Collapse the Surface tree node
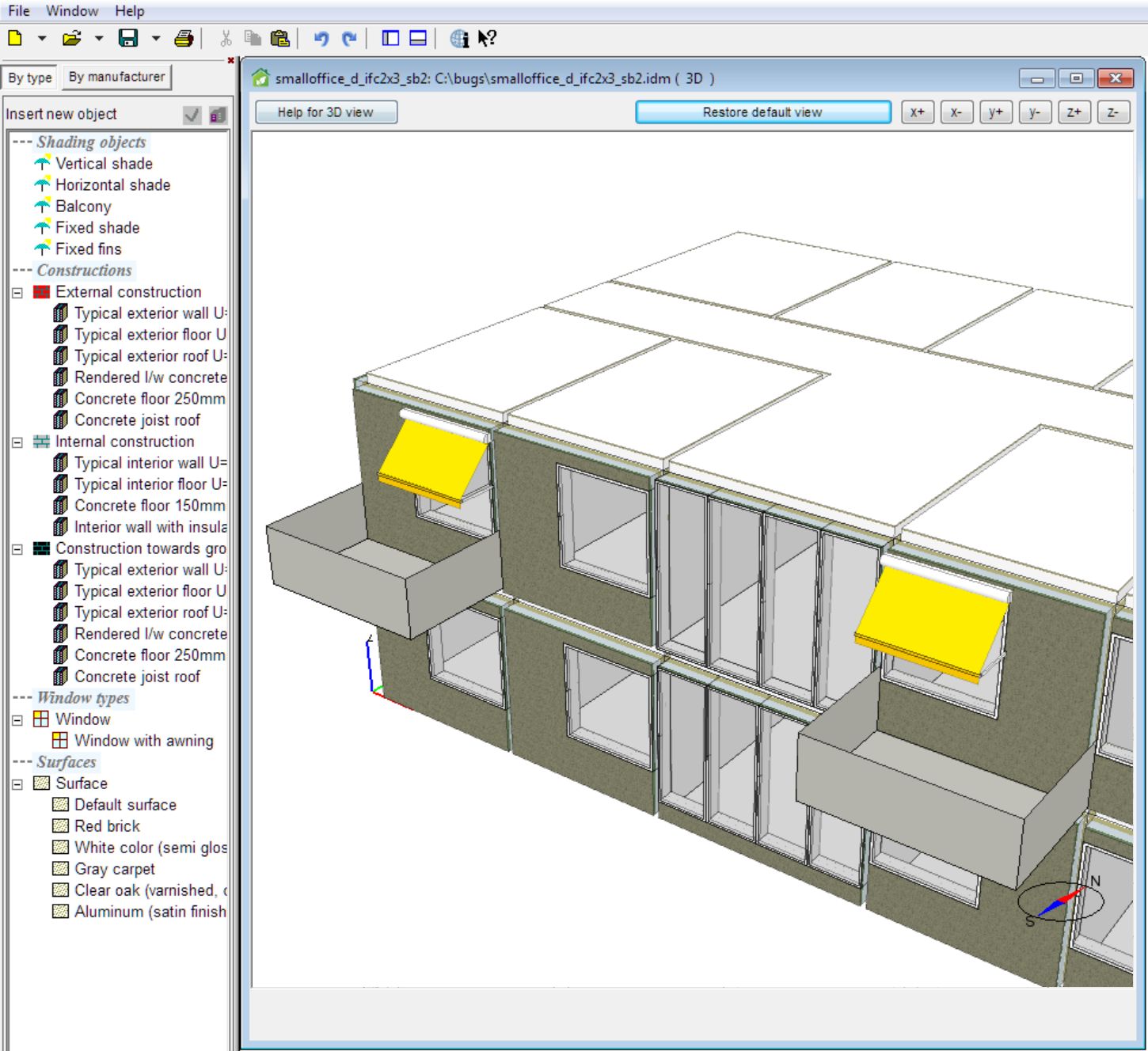 tap(17, 784)
